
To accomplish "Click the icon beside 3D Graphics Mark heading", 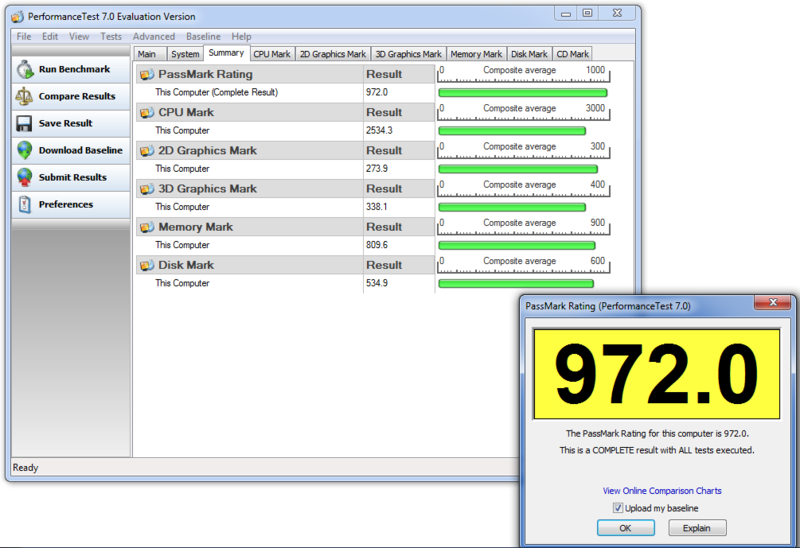I will 147,189.
